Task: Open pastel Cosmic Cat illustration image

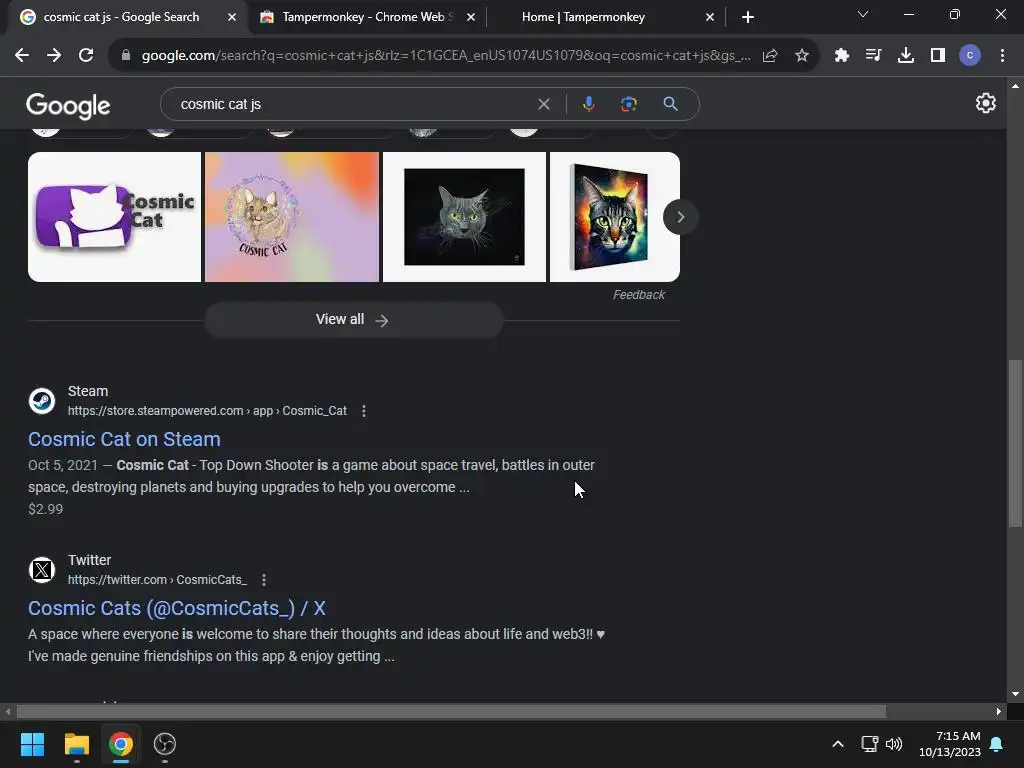Action: point(292,217)
